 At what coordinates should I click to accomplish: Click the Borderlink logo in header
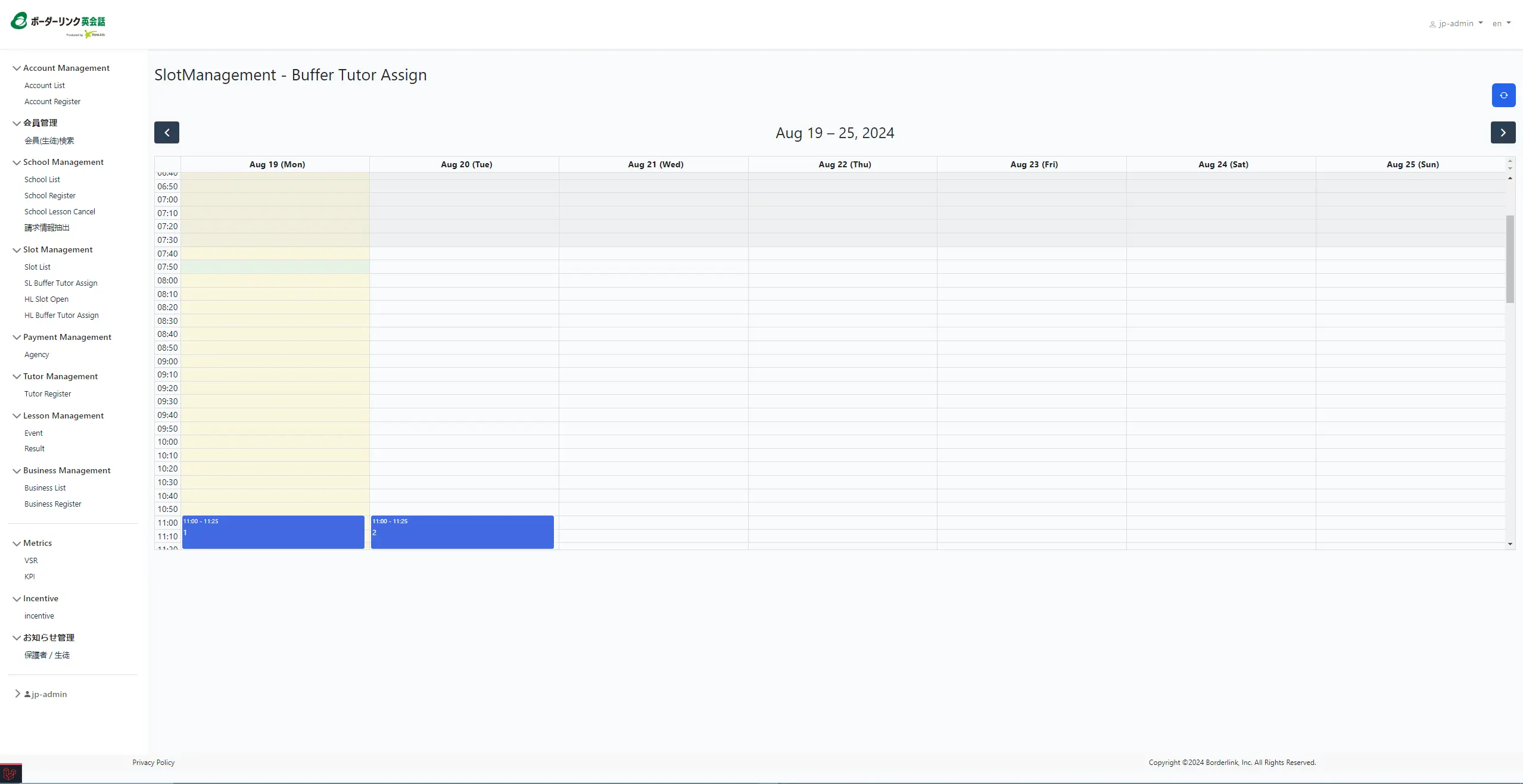tap(58, 24)
